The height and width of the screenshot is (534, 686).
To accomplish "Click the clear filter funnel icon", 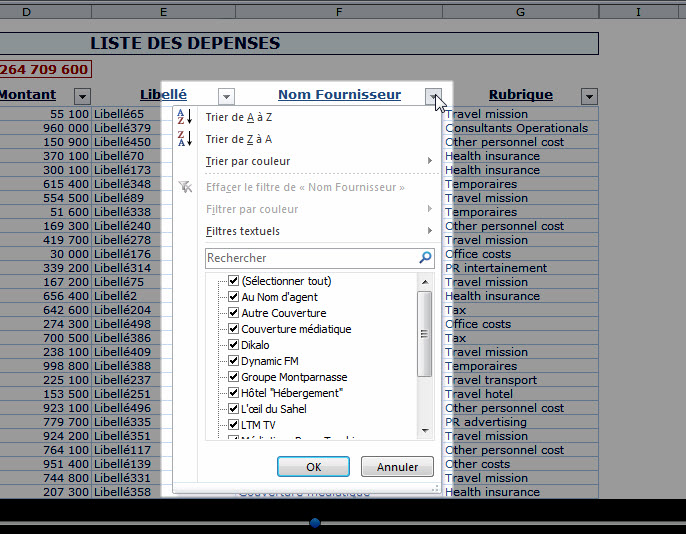I will (x=185, y=187).
